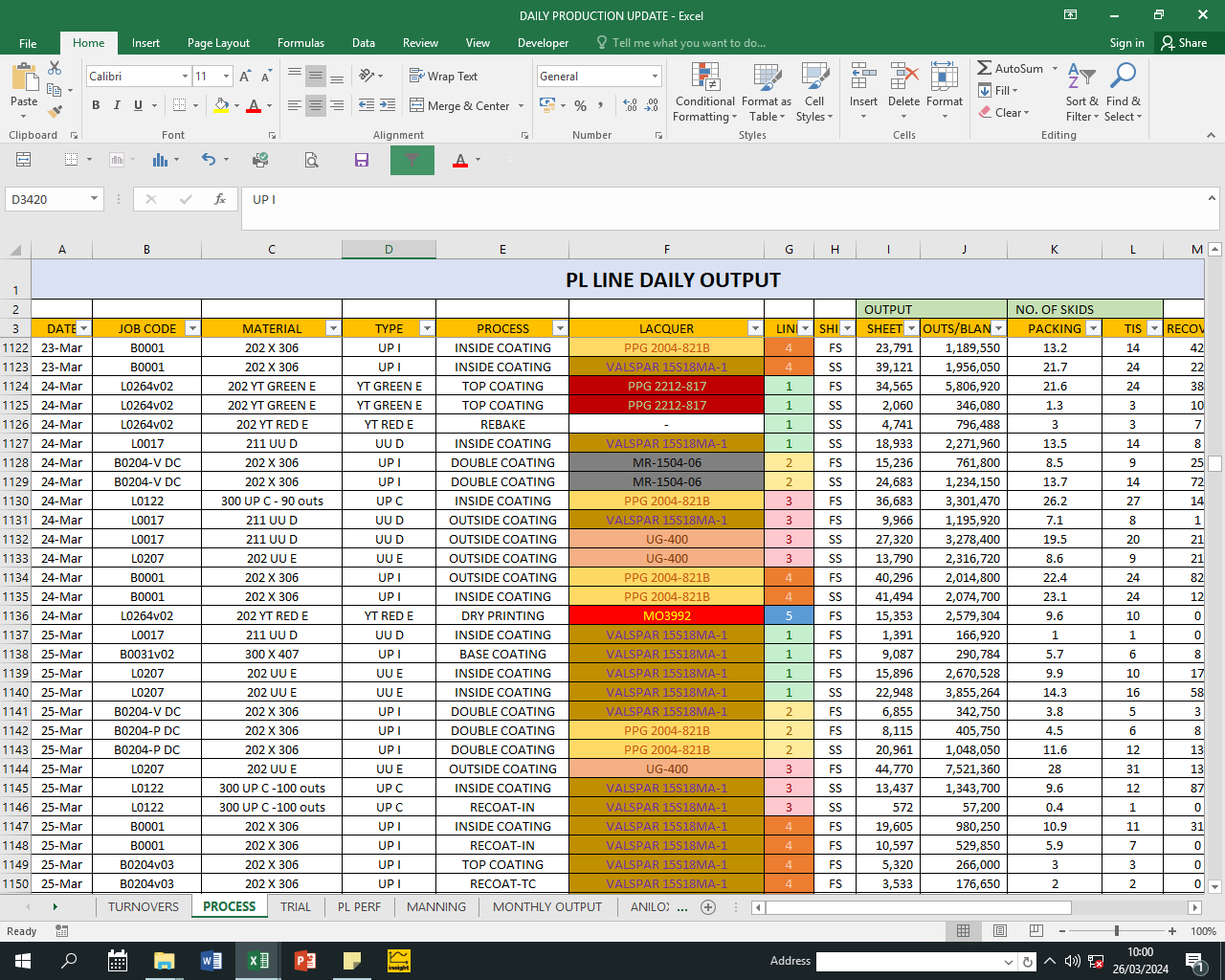1225x980 pixels.
Task: Open the DATE column filter dropdown
Action: 84,328
